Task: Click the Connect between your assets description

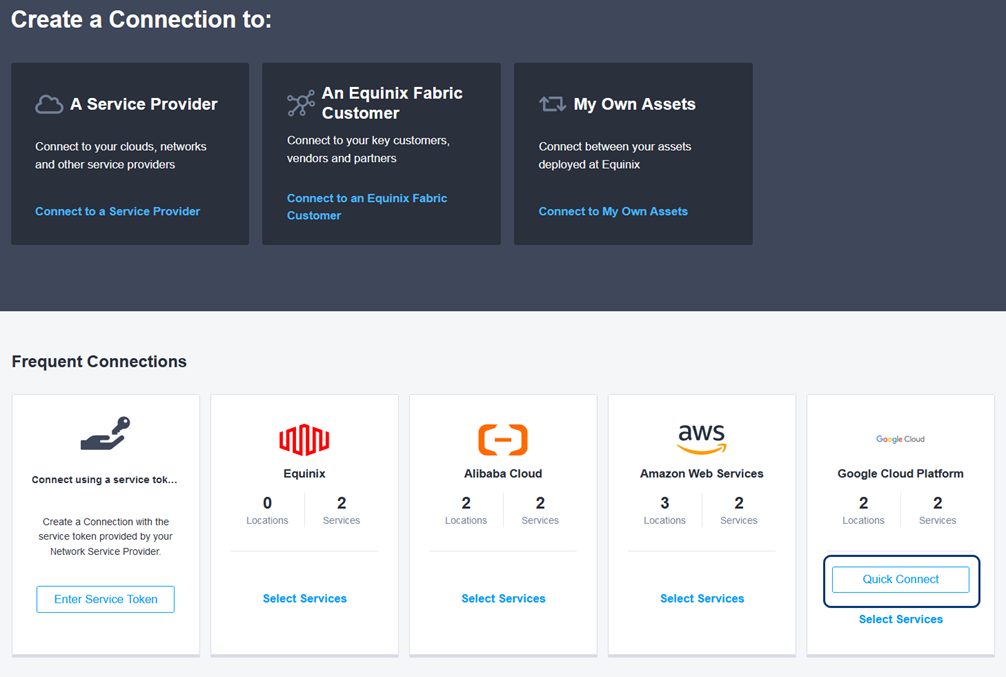Action: click(615, 155)
